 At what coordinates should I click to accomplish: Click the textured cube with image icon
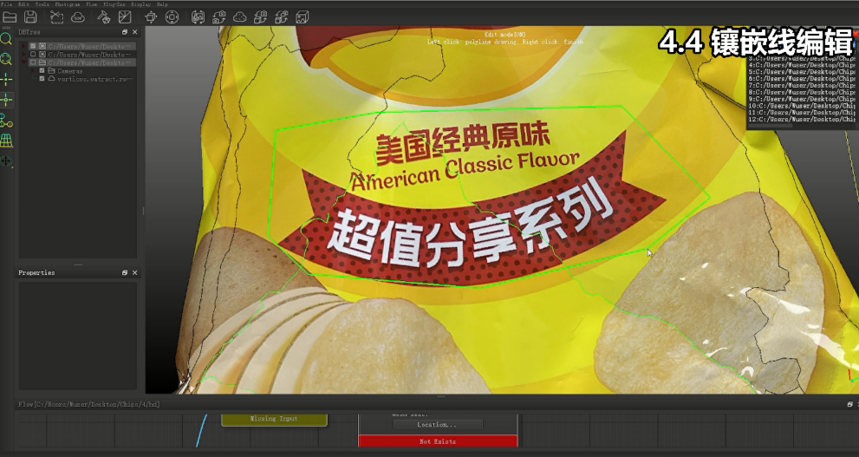302,17
